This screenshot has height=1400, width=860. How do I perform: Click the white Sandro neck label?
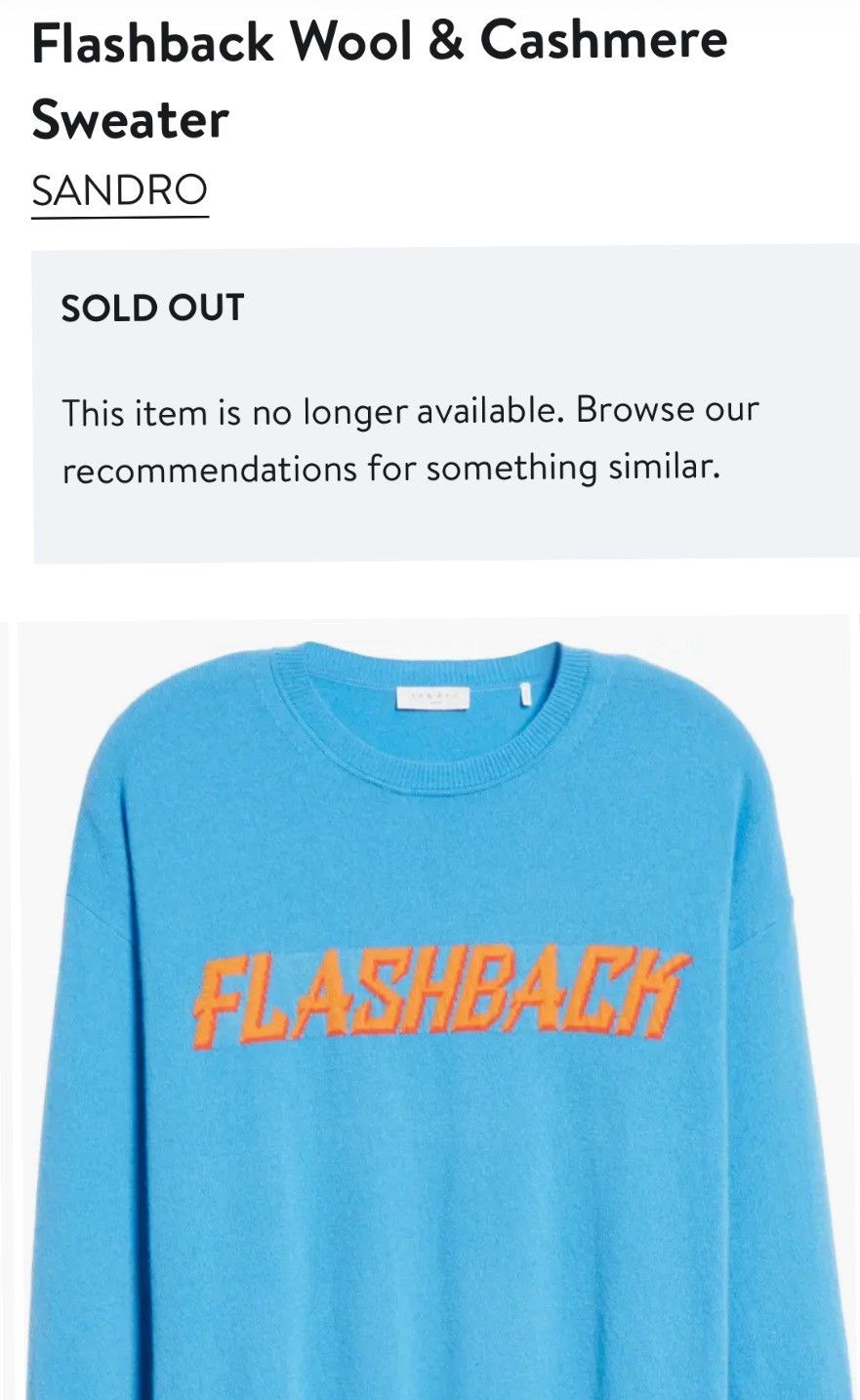(x=432, y=696)
